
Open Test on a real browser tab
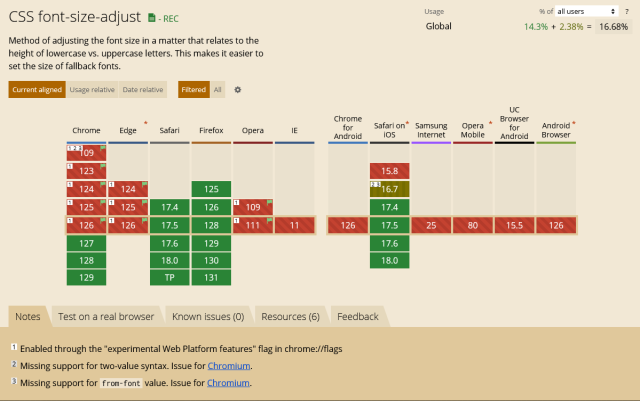coord(106,316)
